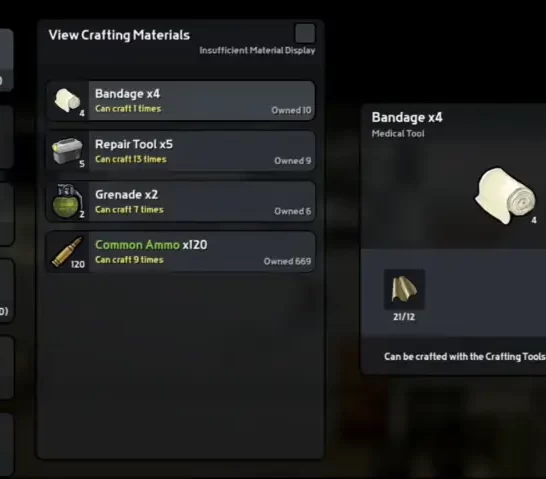
Task: Click the 'Can craft 1 times' text
Action: (128, 109)
